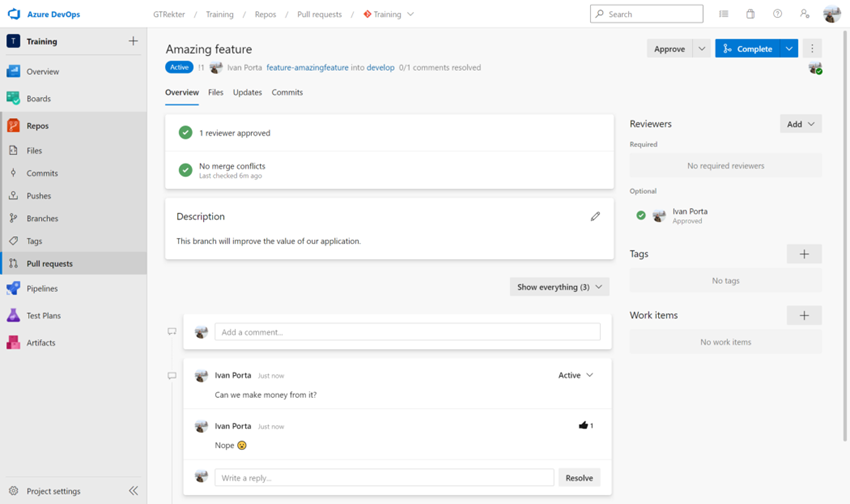Open work items list icon in header
850x504 pixels.
724,14
